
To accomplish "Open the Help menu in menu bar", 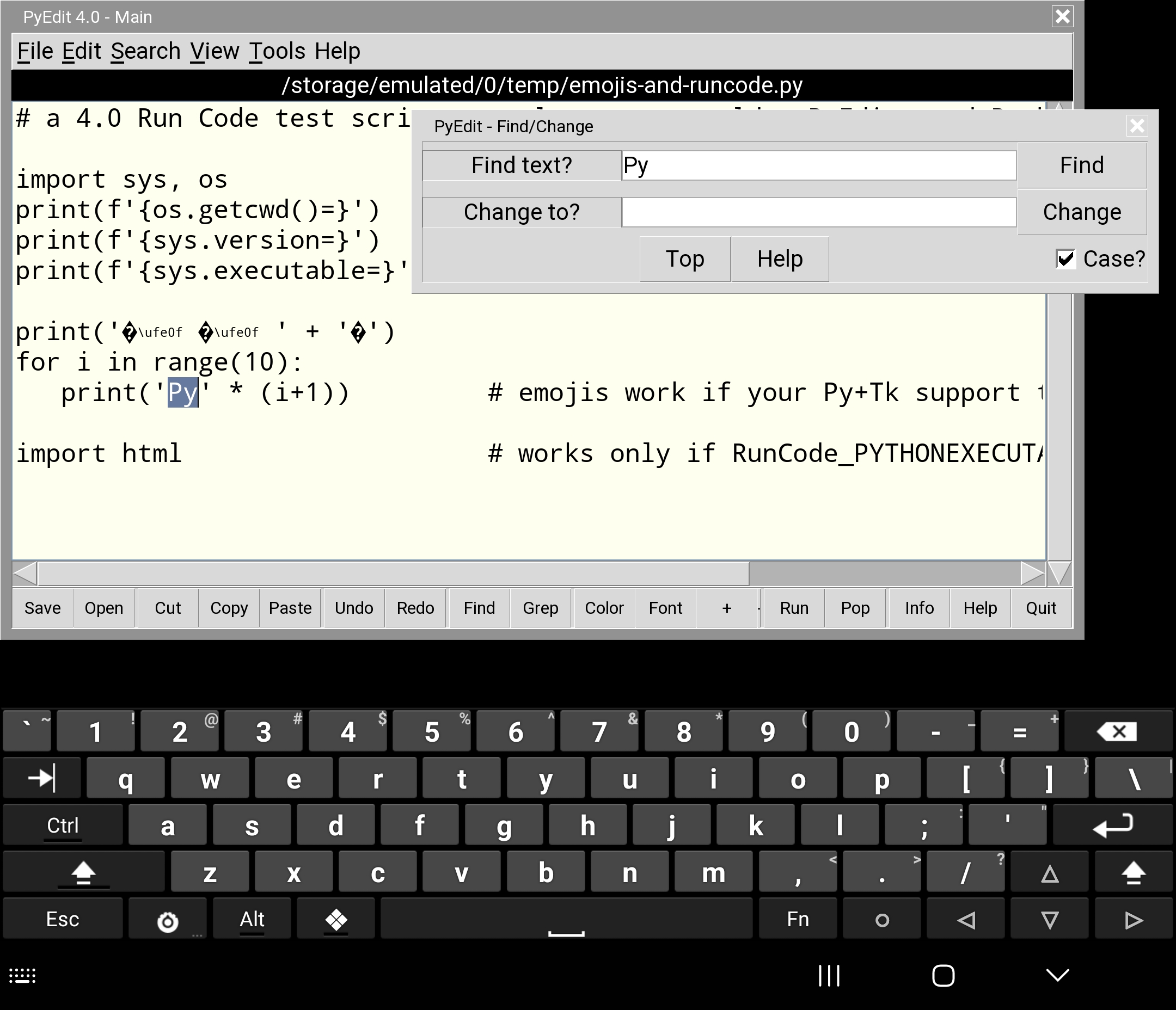I will pyautogui.click(x=338, y=51).
